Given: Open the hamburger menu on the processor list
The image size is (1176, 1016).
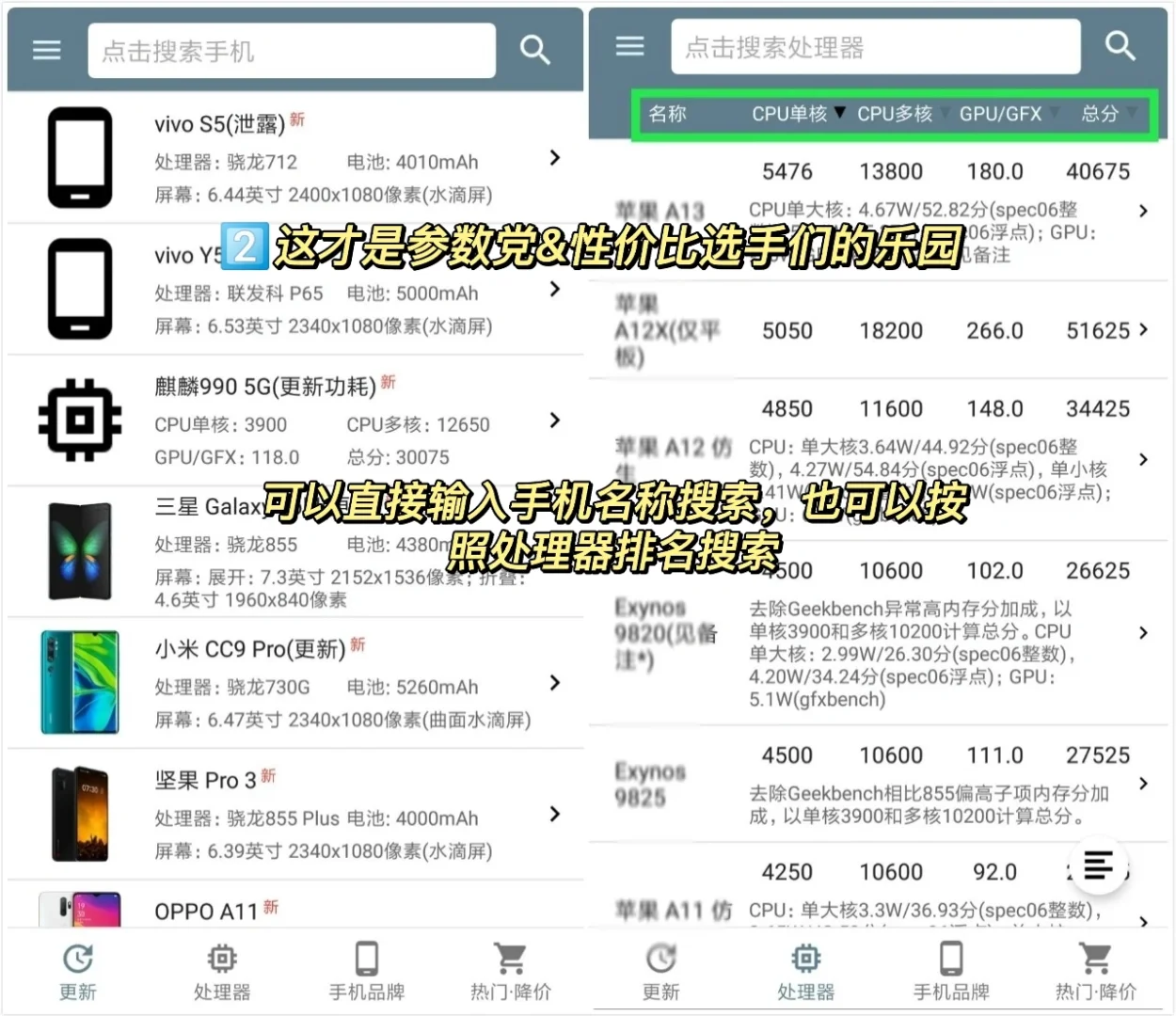Looking at the screenshot, I should 629,45.
